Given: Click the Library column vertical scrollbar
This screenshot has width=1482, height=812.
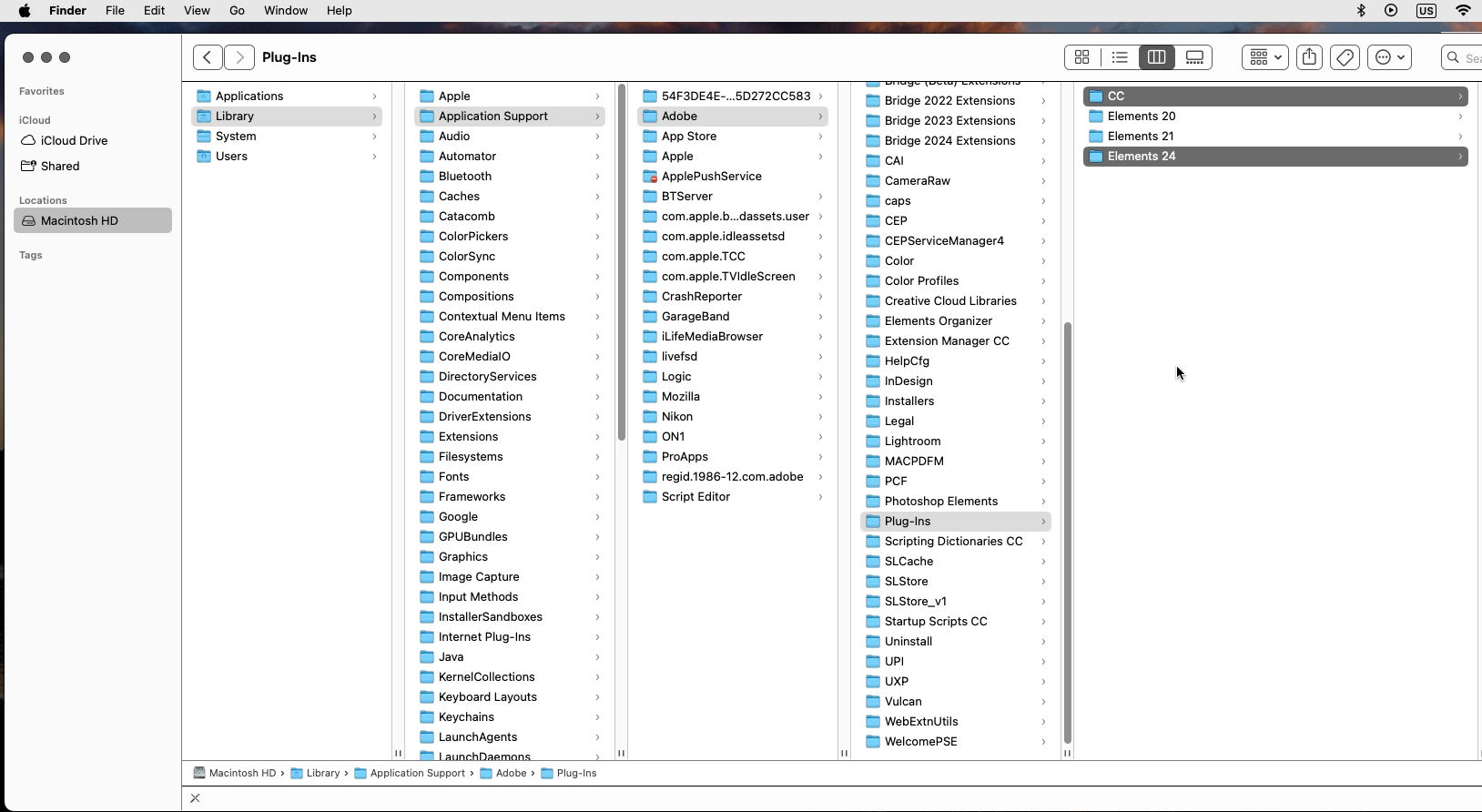Looking at the screenshot, I should [621, 262].
